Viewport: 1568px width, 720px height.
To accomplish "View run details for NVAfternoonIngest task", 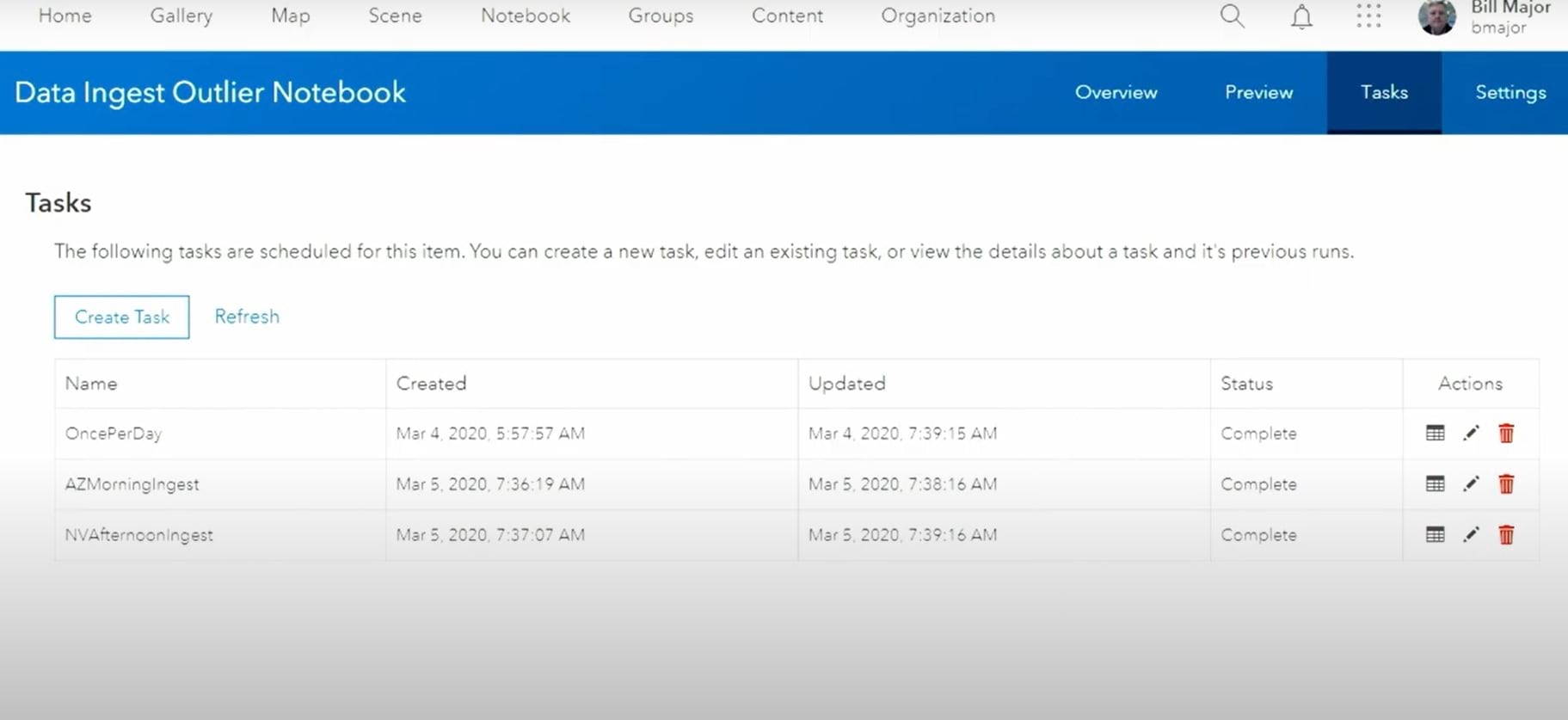I will pyautogui.click(x=1435, y=535).
